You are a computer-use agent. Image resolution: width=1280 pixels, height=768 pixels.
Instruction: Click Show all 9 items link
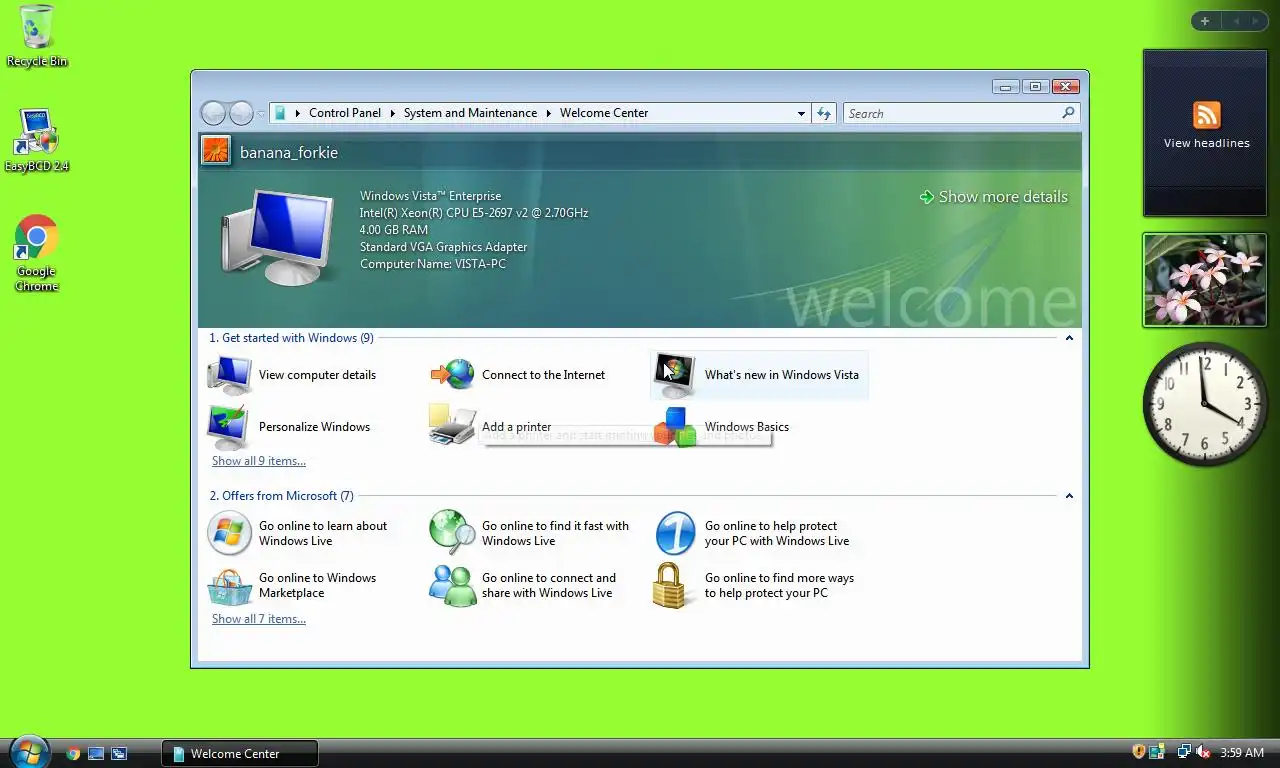point(259,461)
